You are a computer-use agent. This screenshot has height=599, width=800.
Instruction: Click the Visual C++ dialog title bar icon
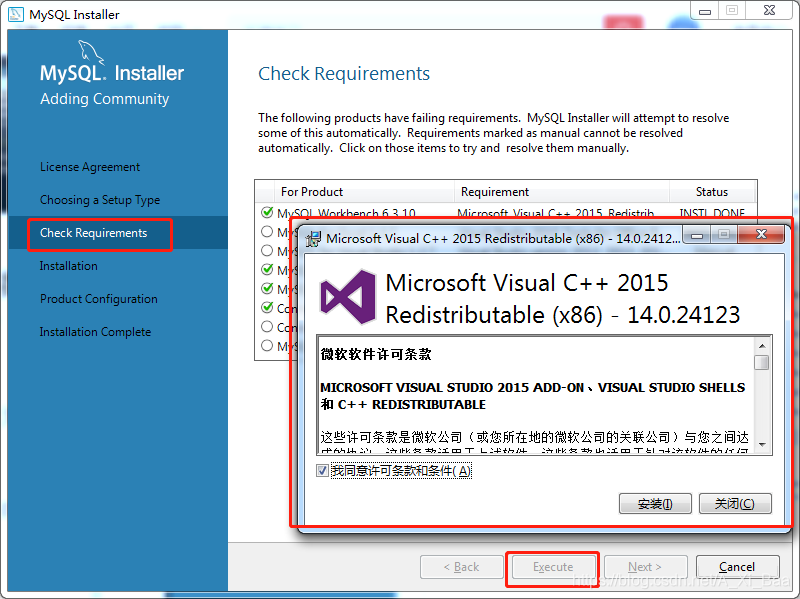point(313,238)
